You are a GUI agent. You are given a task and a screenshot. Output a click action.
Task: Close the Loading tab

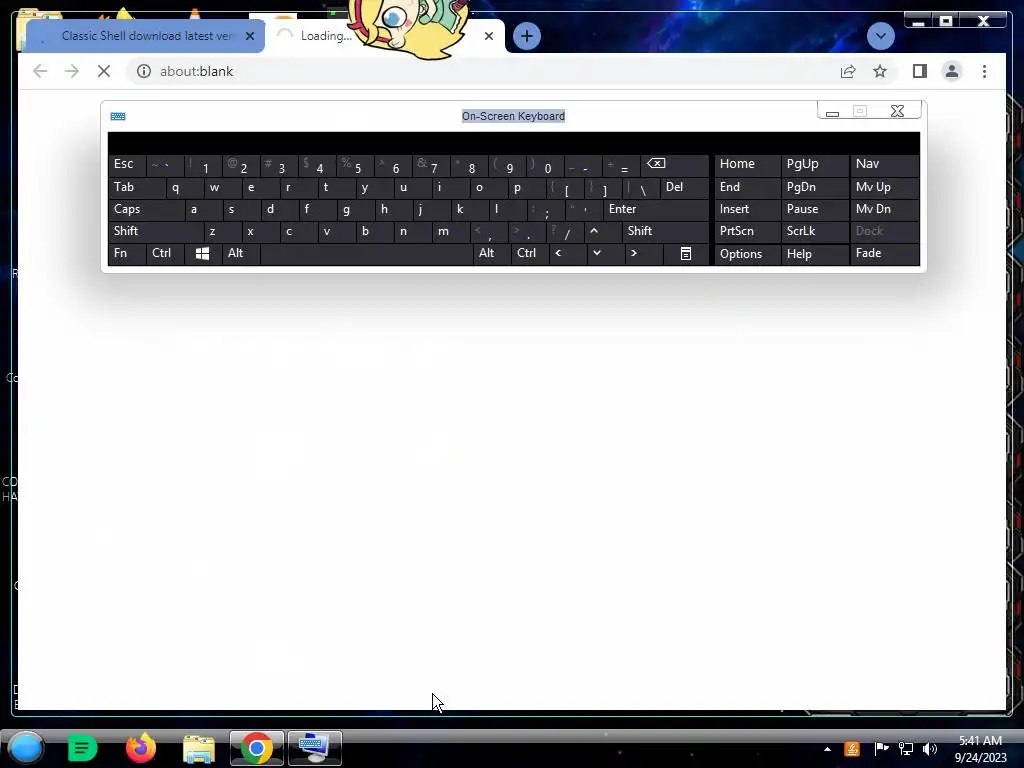(x=488, y=36)
